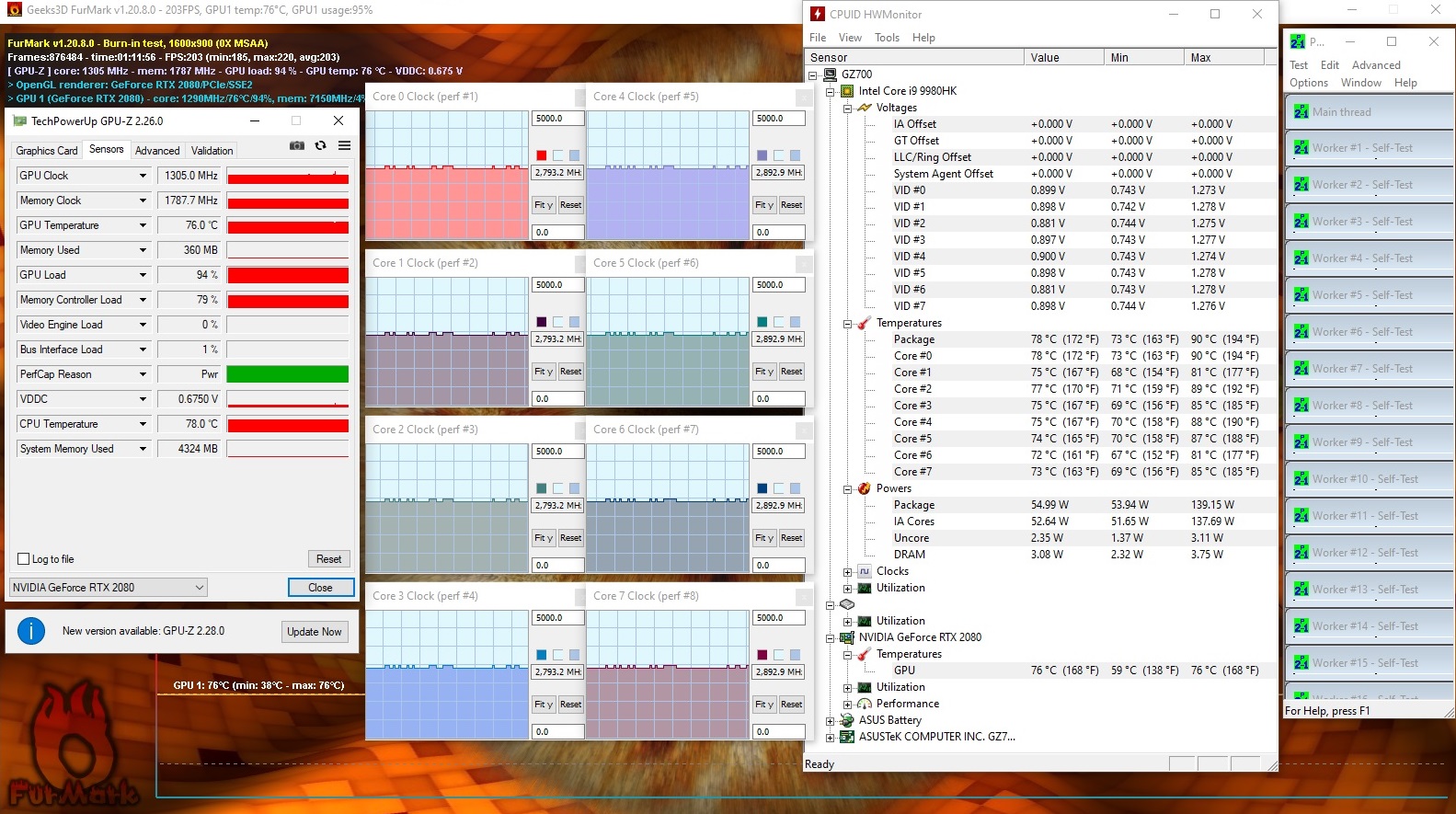
Task: Take a screenshot with GPU-Z camera icon
Action: (x=297, y=145)
